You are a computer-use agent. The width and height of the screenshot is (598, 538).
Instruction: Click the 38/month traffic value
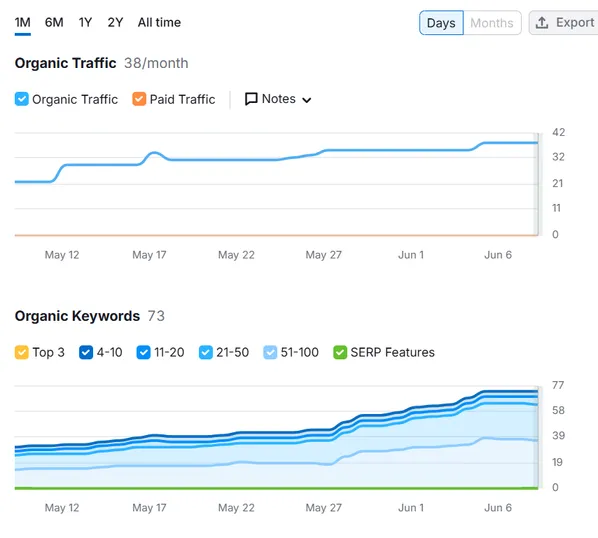156,63
